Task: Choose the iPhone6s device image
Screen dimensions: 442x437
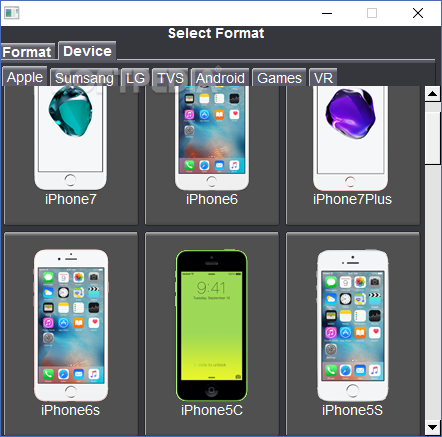Action: [71, 325]
